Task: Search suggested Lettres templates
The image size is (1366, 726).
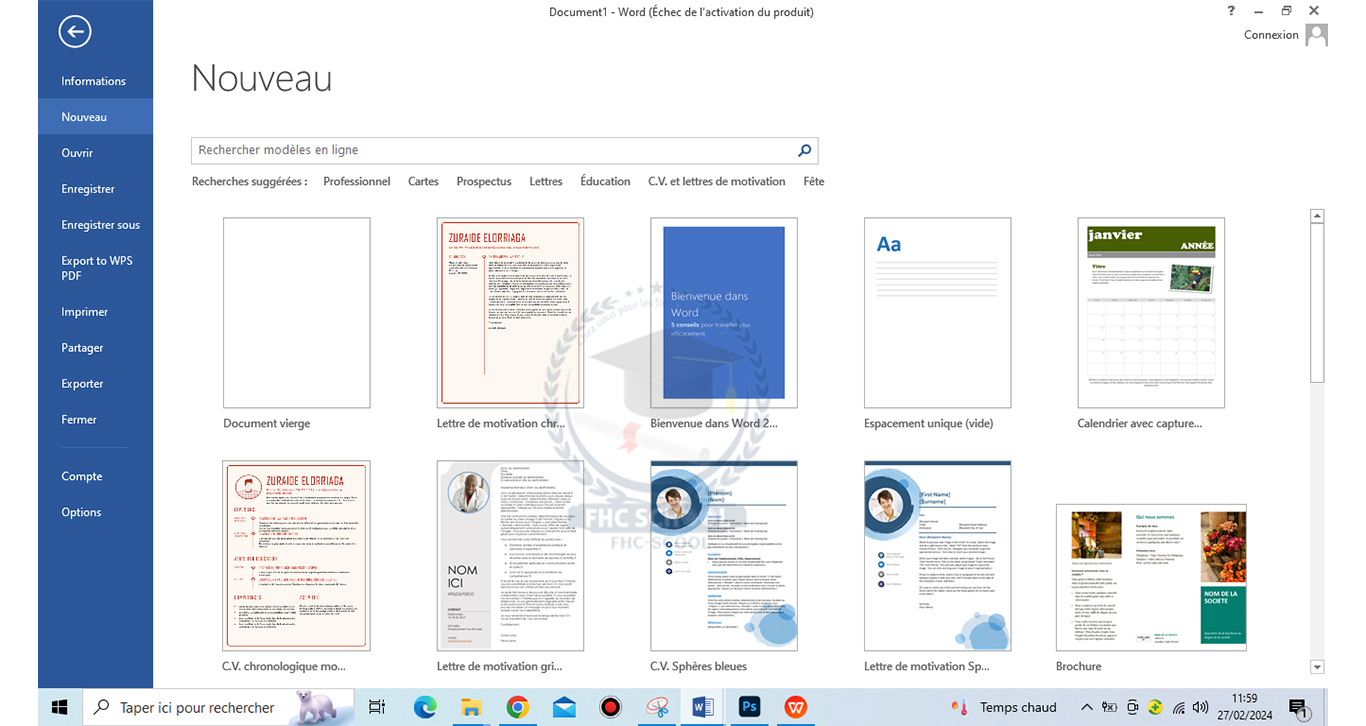Action: (546, 182)
